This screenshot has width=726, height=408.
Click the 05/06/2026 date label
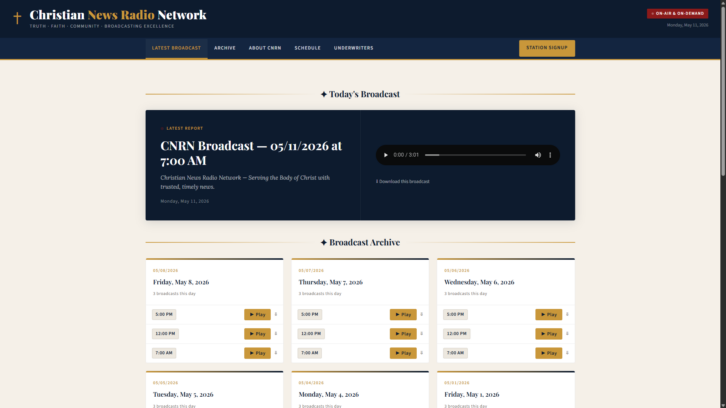(x=457, y=270)
